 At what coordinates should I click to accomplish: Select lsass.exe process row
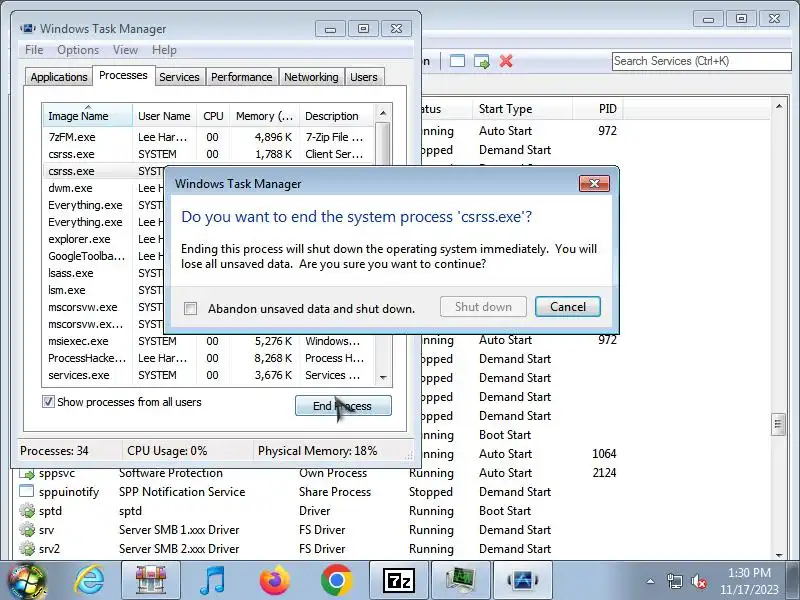point(104,273)
